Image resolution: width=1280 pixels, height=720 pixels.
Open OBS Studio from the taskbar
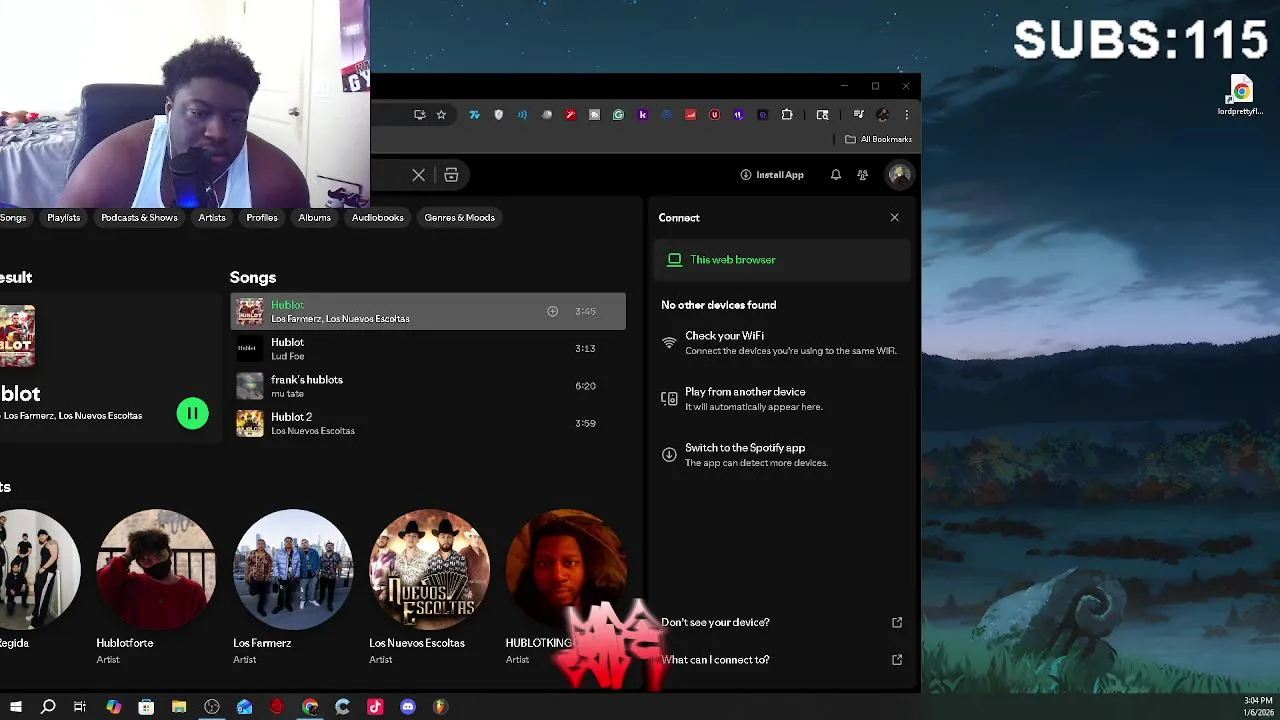pyautogui.click(x=212, y=707)
